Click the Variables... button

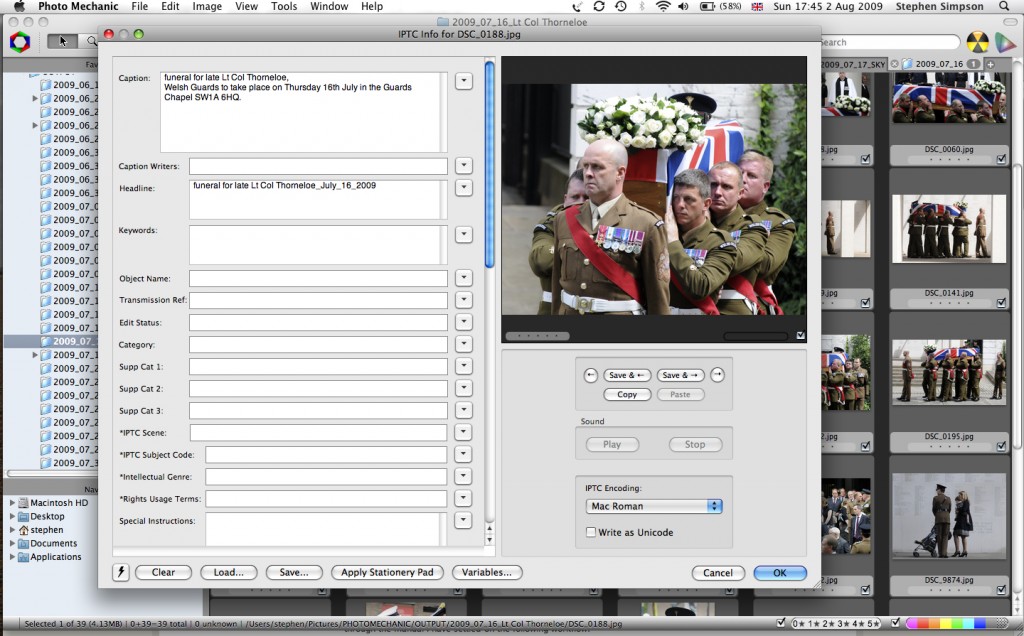click(487, 573)
